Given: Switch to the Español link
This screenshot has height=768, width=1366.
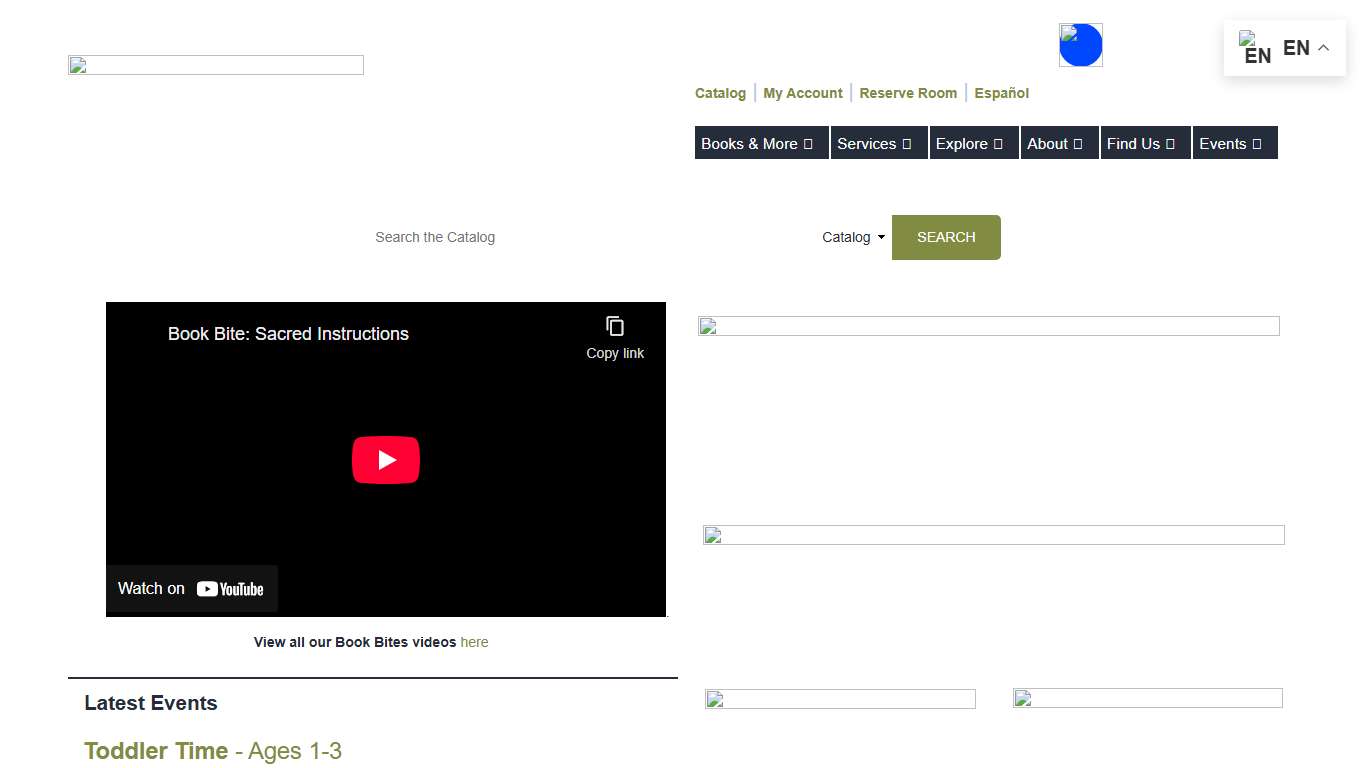Looking at the screenshot, I should tap(1001, 93).
